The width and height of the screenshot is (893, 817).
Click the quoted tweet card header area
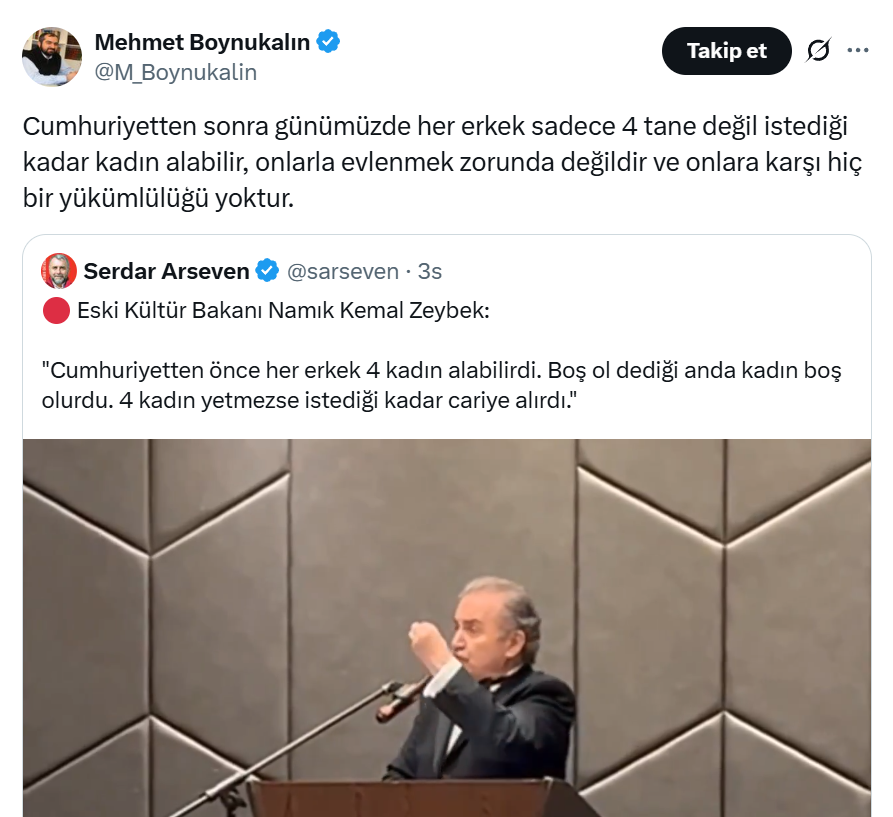[241, 271]
